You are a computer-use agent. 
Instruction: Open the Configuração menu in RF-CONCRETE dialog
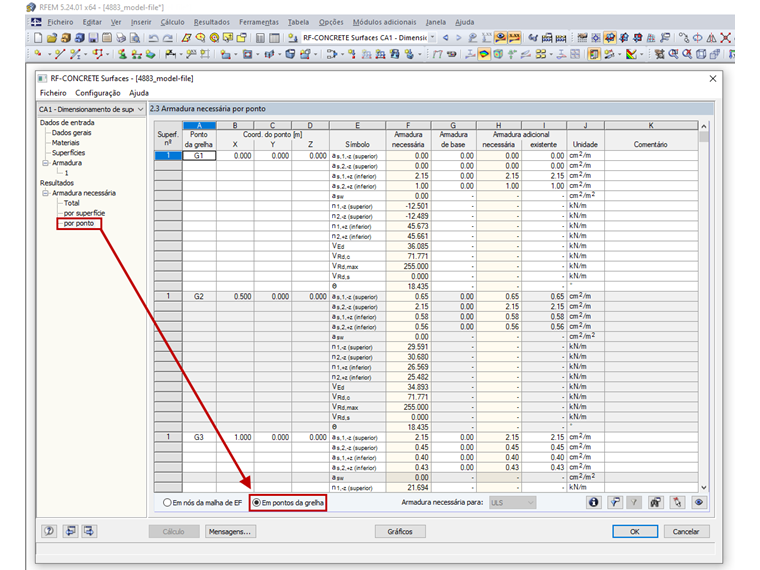pos(97,93)
